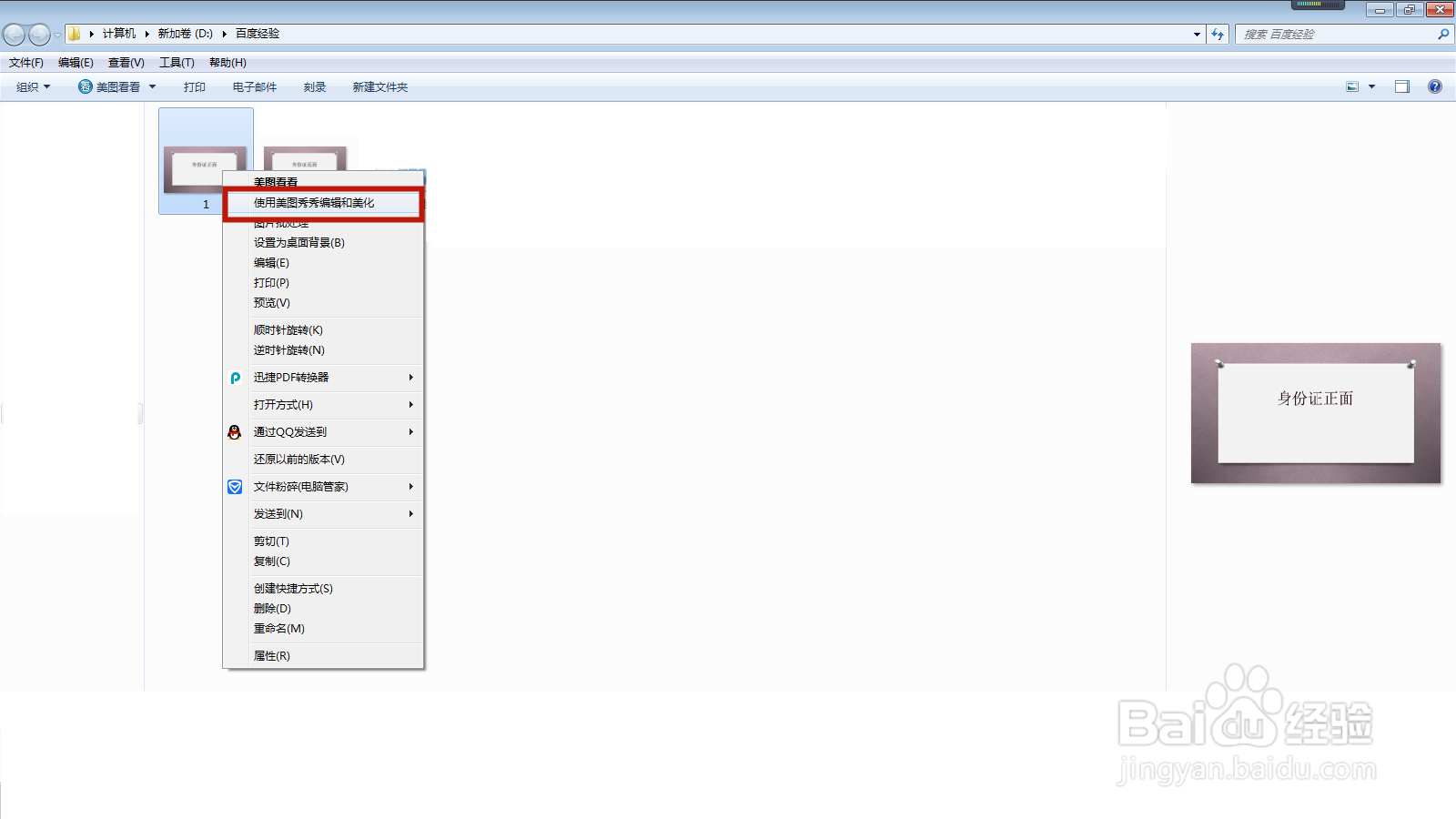The height and width of the screenshot is (819, 1456).
Task: Click the Forward navigation arrow
Action: 39,35
